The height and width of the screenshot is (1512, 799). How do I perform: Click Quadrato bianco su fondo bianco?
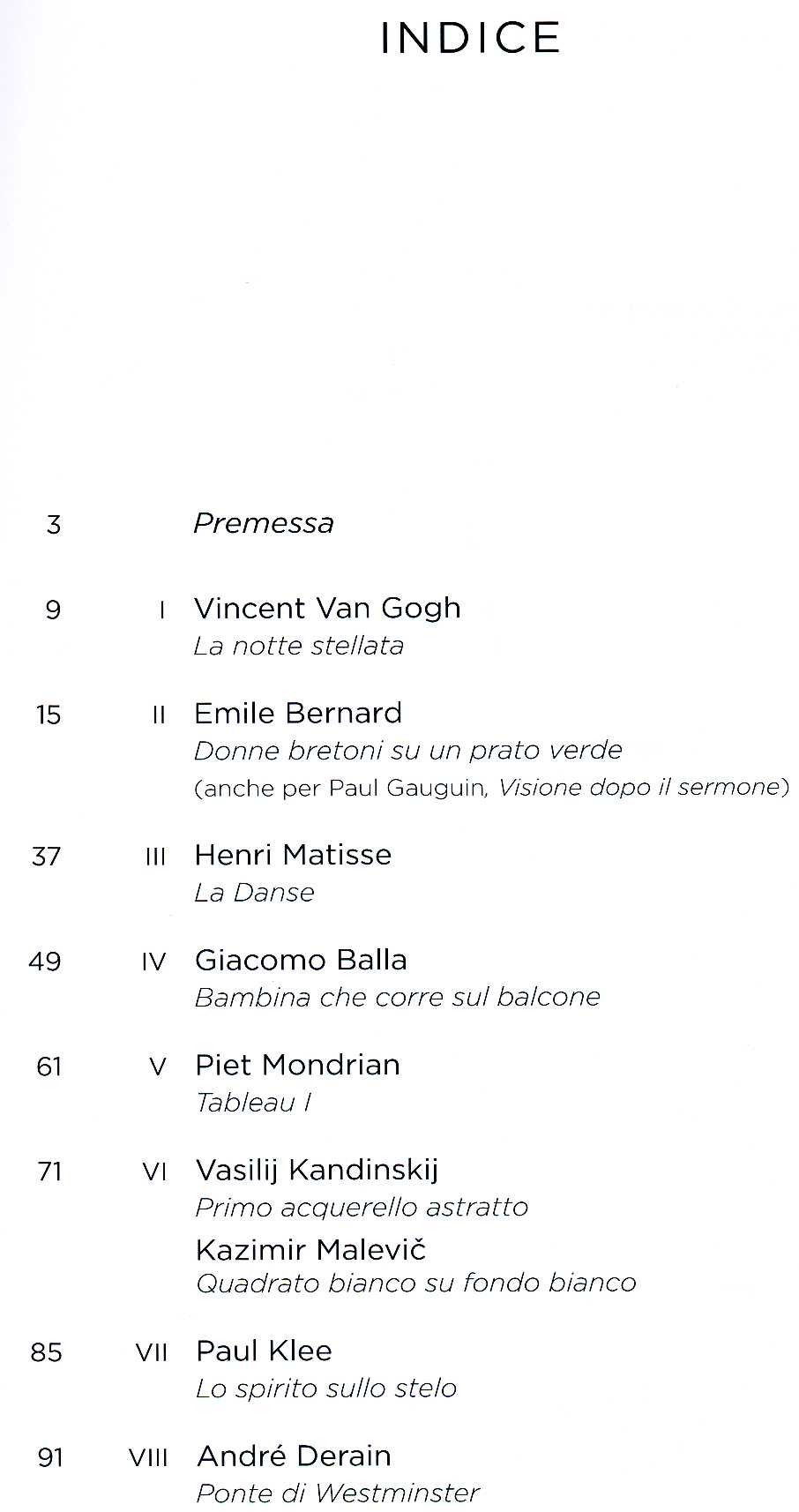click(x=415, y=1283)
